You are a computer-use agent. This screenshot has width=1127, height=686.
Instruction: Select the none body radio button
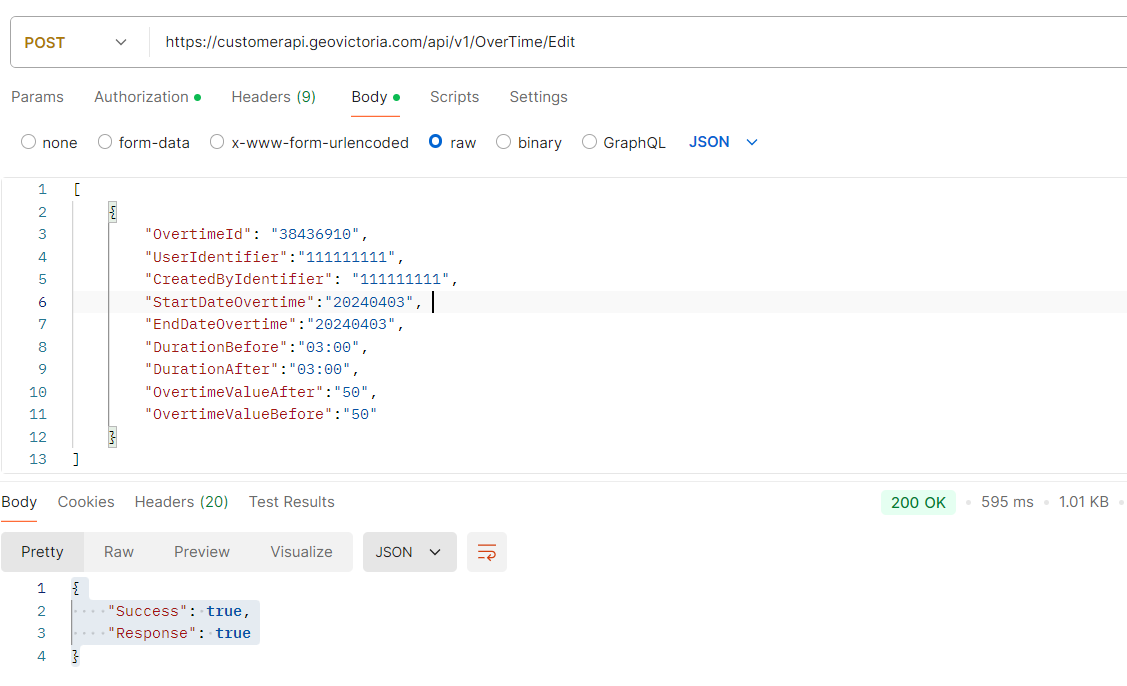pos(29,142)
